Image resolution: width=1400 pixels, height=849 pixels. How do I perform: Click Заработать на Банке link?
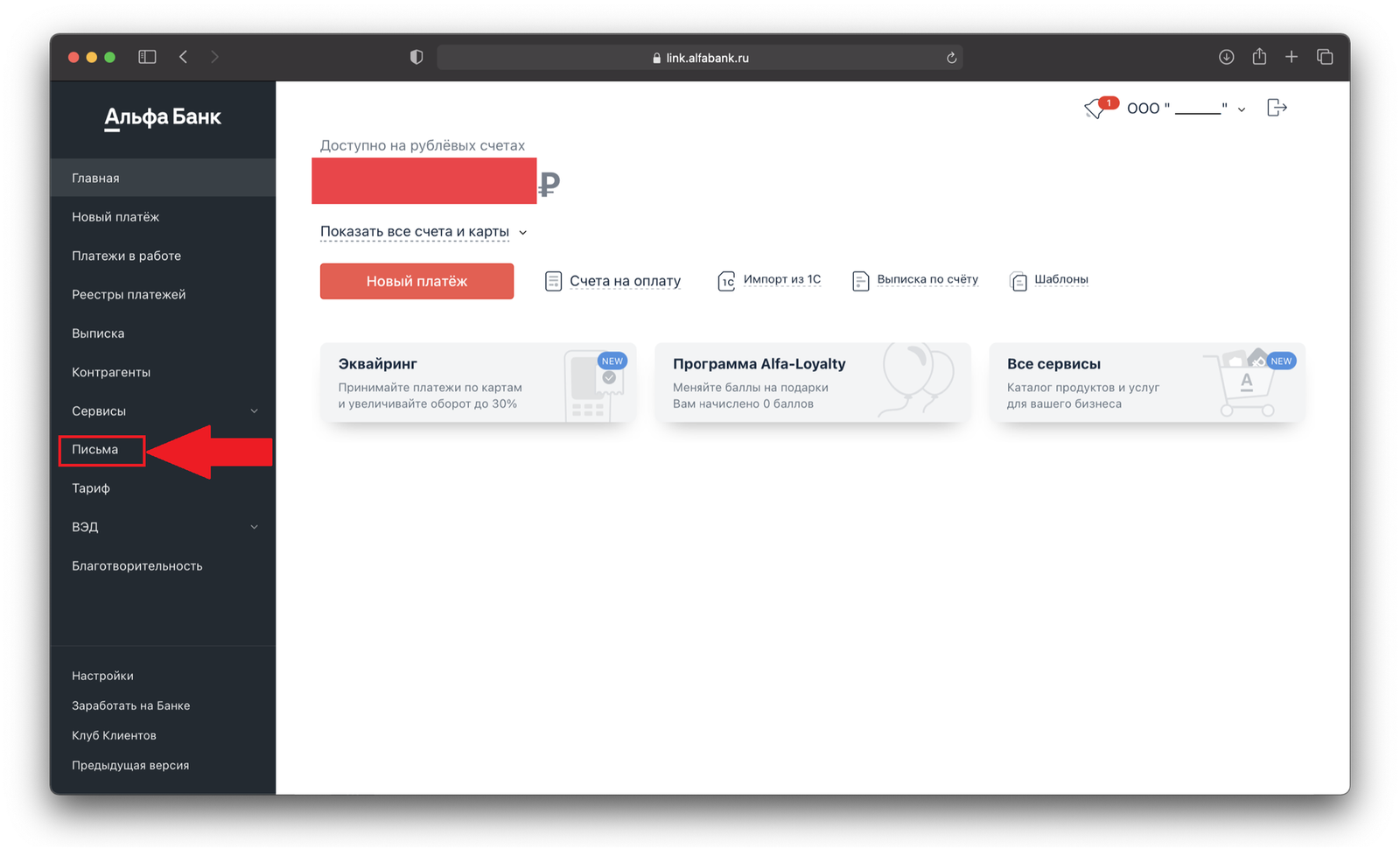click(x=130, y=705)
